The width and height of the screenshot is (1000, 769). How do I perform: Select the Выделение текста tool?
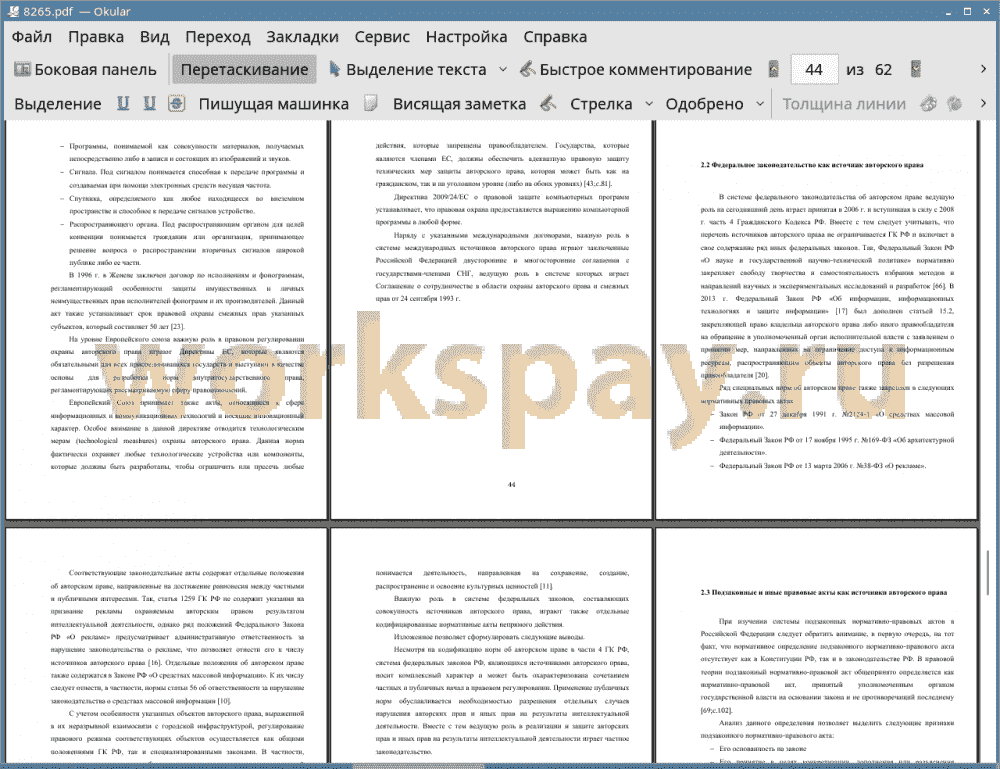pyautogui.click(x=408, y=70)
